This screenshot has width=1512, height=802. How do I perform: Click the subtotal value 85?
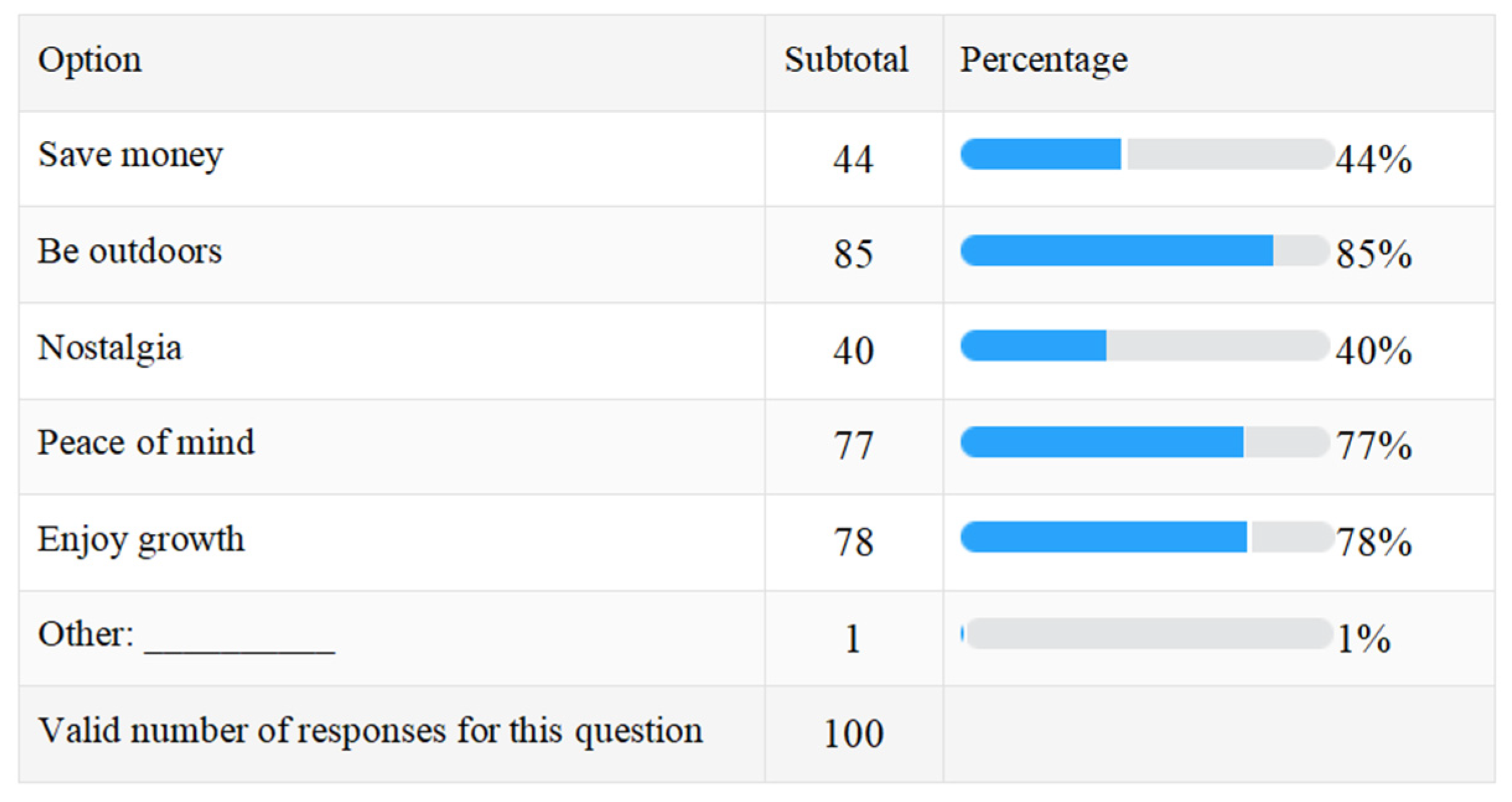pyautogui.click(x=853, y=254)
